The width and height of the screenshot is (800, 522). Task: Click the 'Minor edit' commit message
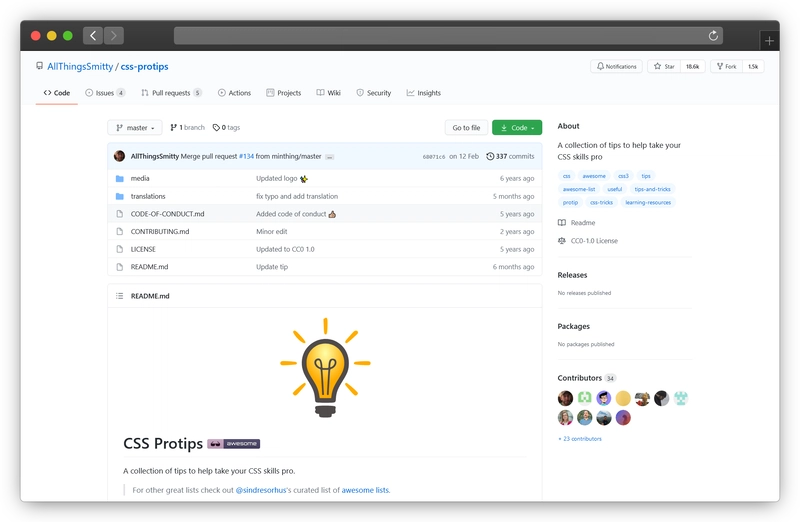[x=271, y=232]
